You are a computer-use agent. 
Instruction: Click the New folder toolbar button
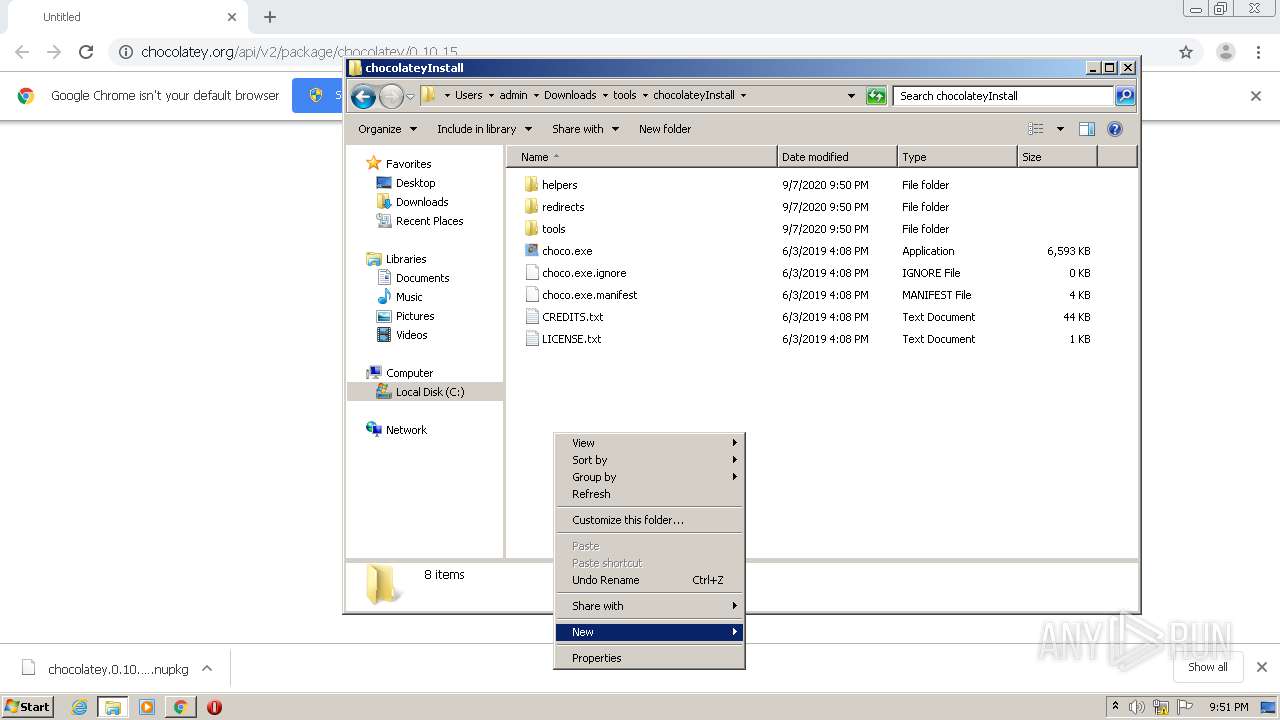665,129
